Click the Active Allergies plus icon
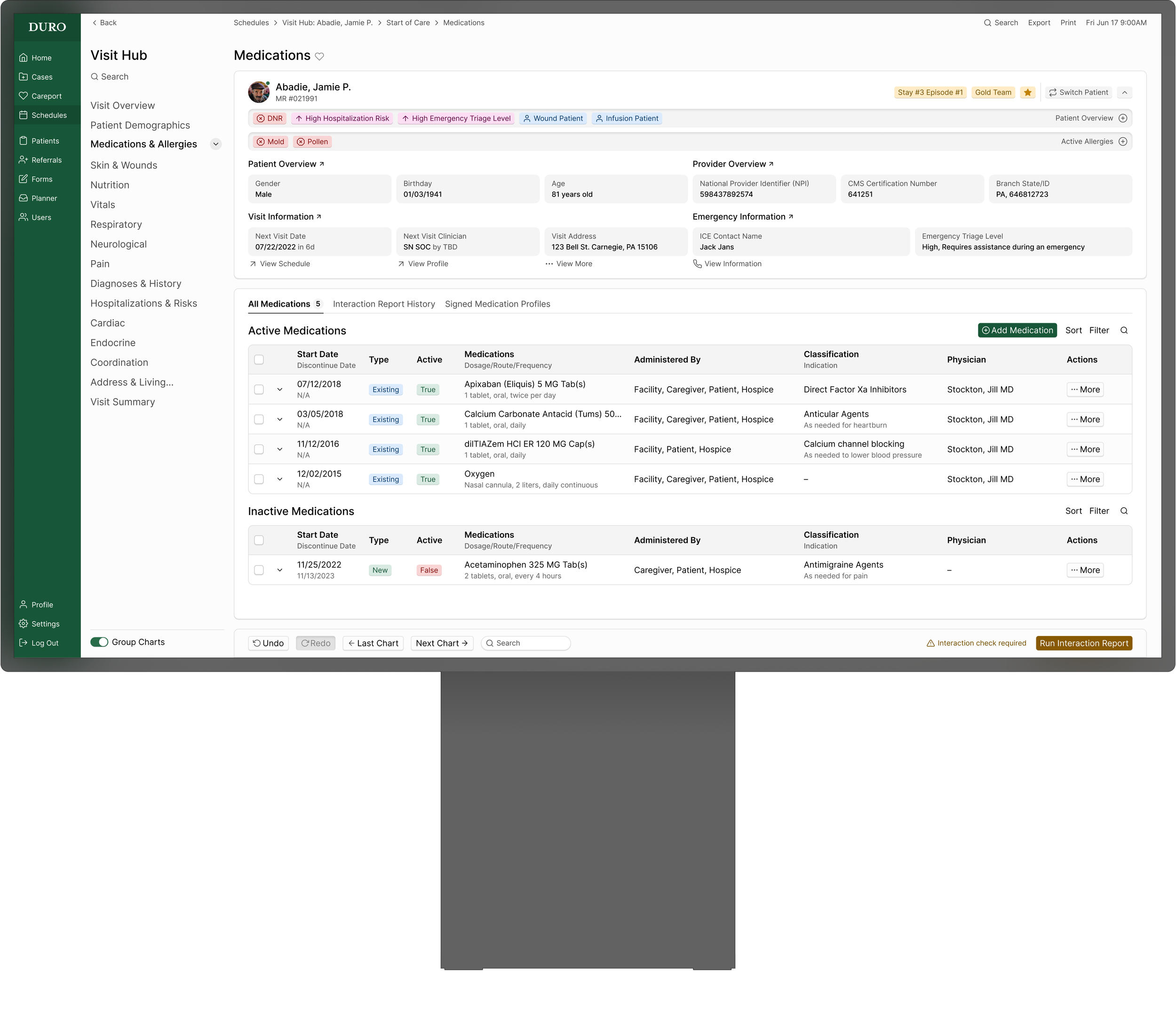Viewport: 1176px width, 1018px height. click(1122, 142)
